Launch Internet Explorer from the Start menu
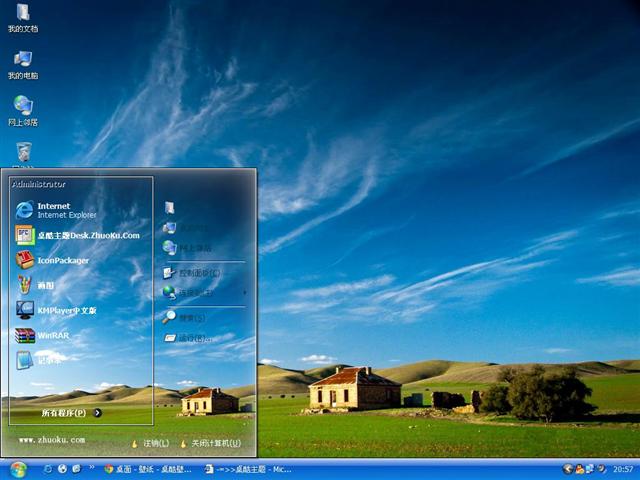Image resolution: width=640 pixels, height=480 pixels. point(56,210)
